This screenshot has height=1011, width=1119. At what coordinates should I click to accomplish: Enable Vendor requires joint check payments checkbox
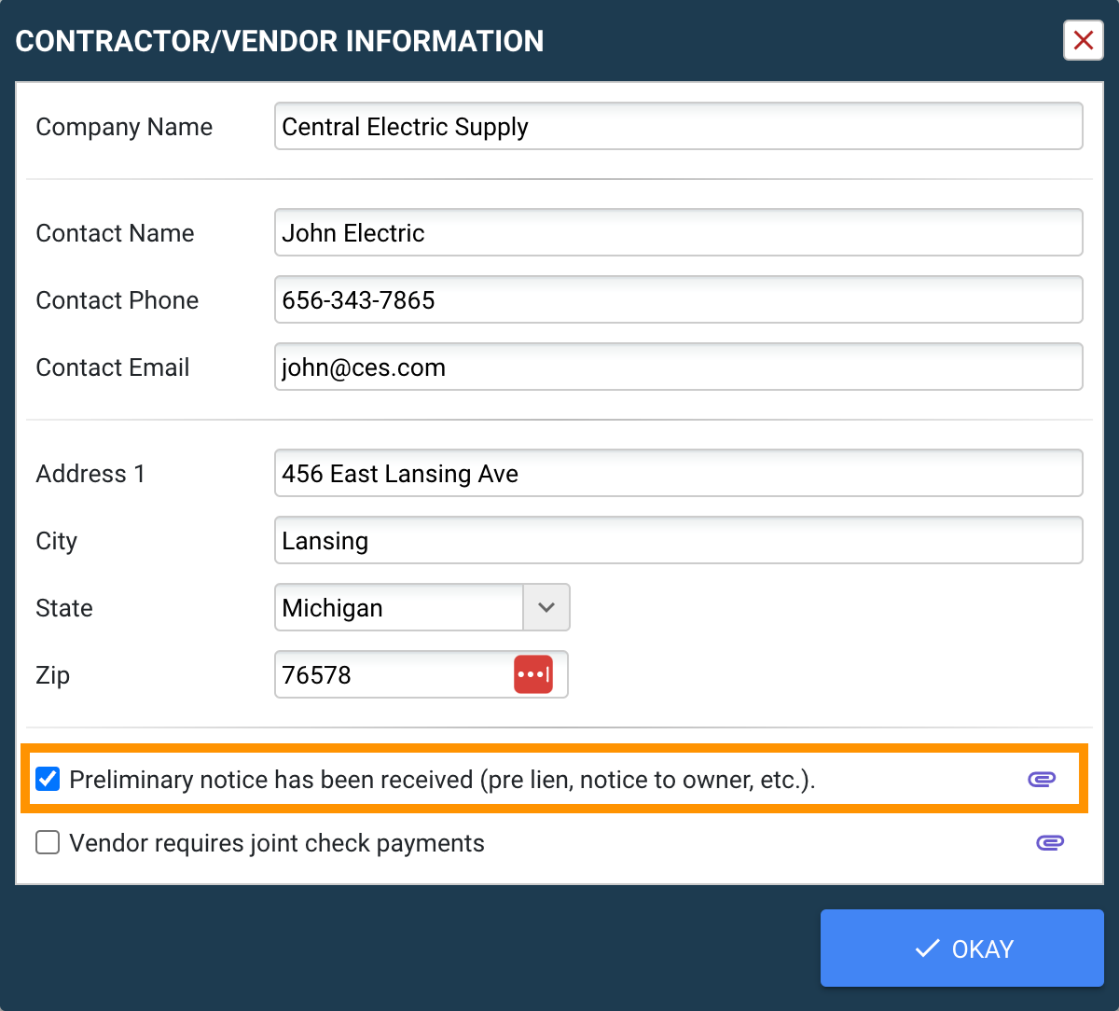[48, 843]
